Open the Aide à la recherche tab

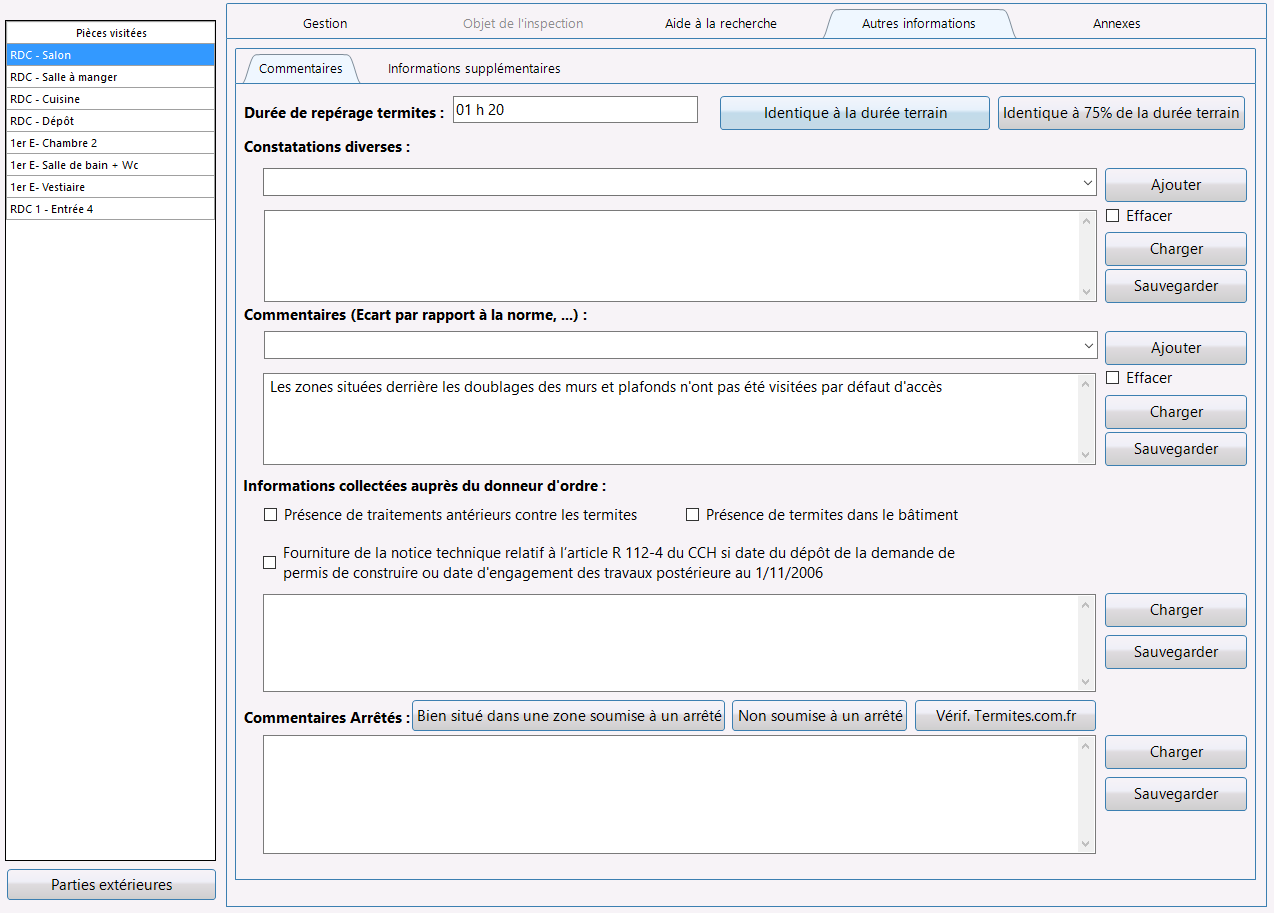[x=720, y=23]
